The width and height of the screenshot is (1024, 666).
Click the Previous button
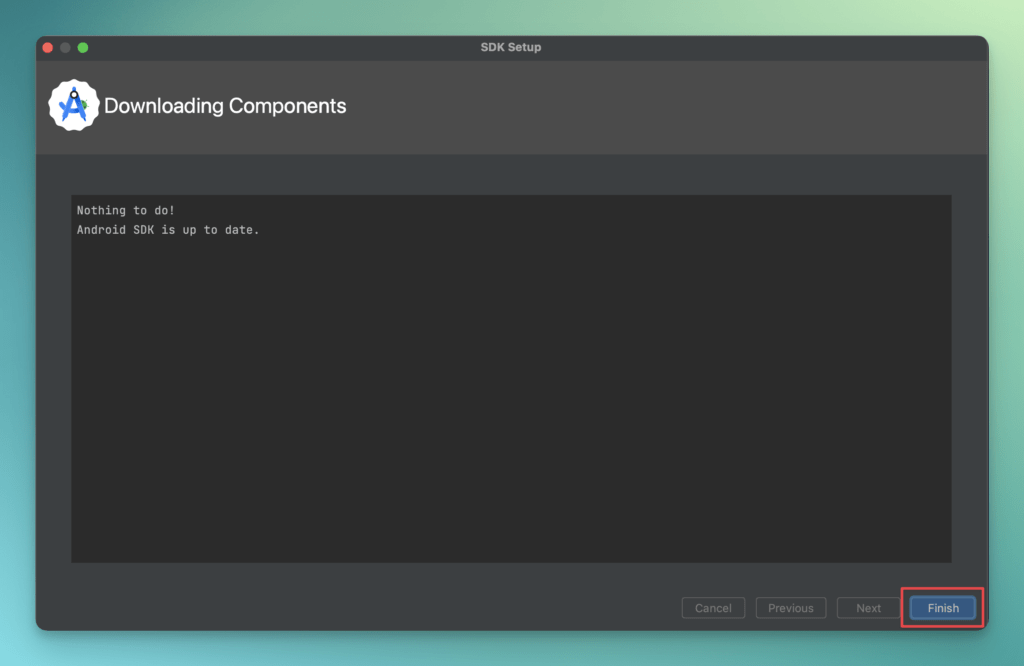[x=790, y=608]
